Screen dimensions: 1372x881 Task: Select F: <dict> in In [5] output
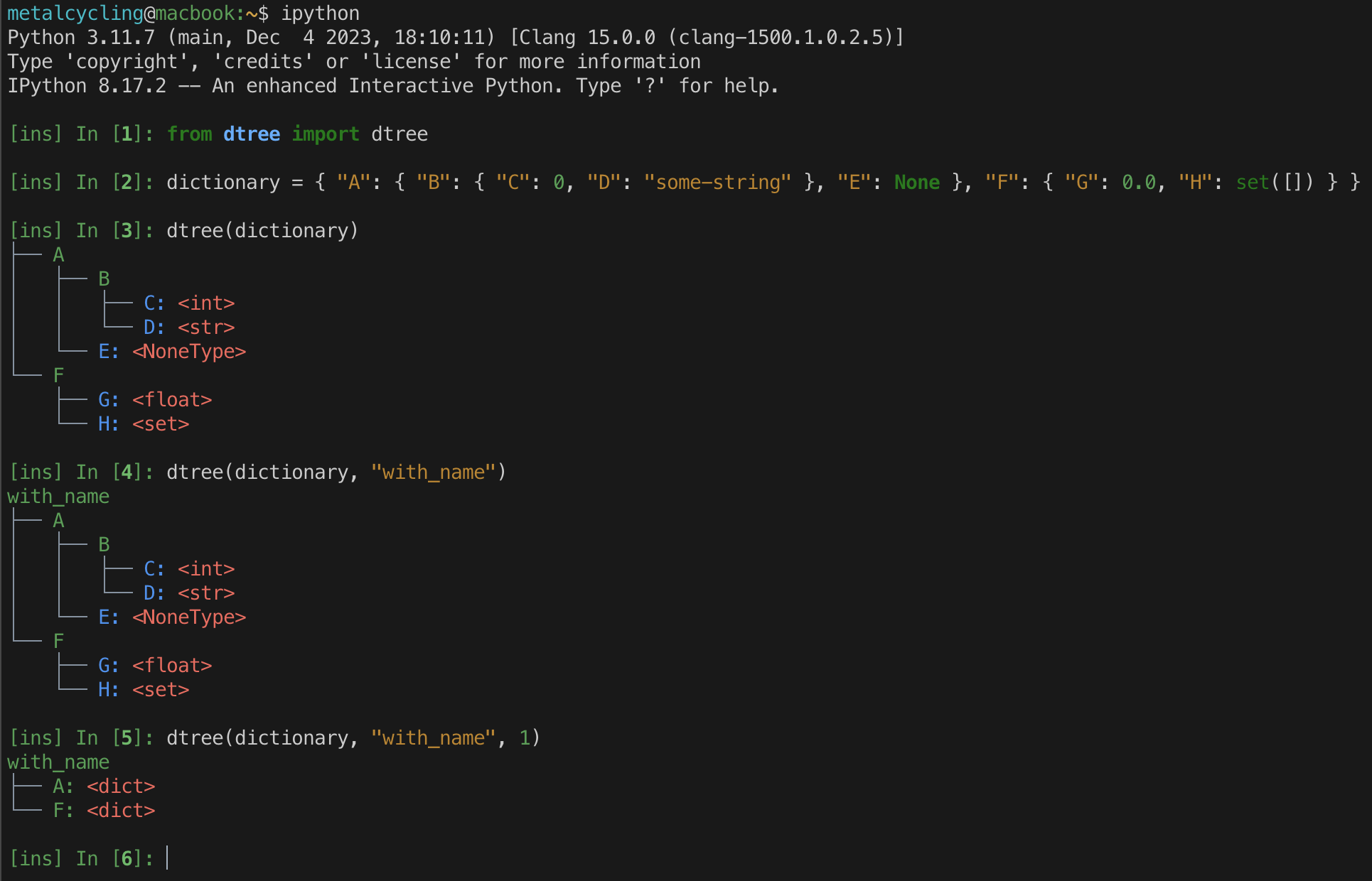[x=104, y=810]
